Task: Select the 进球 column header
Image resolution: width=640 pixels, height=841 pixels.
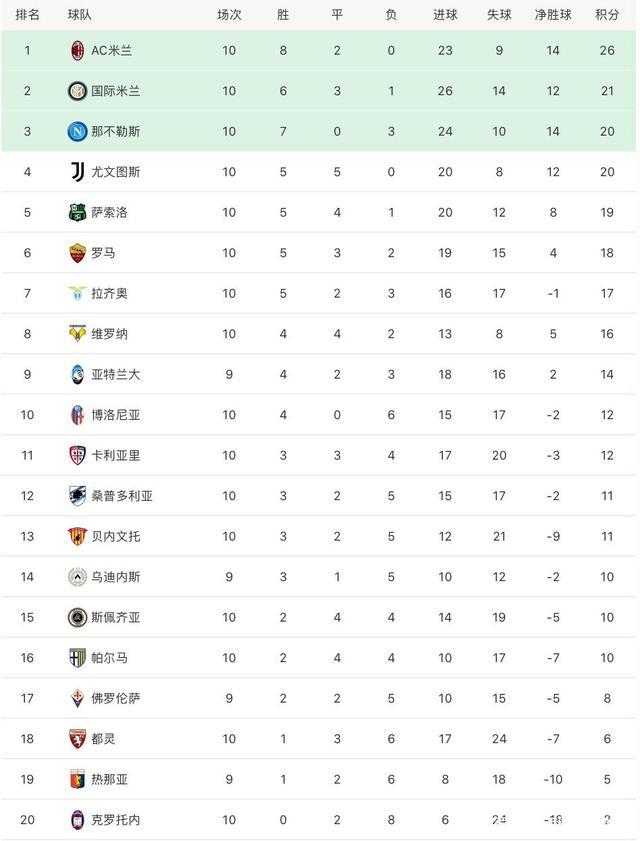Action: click(445, 15)
